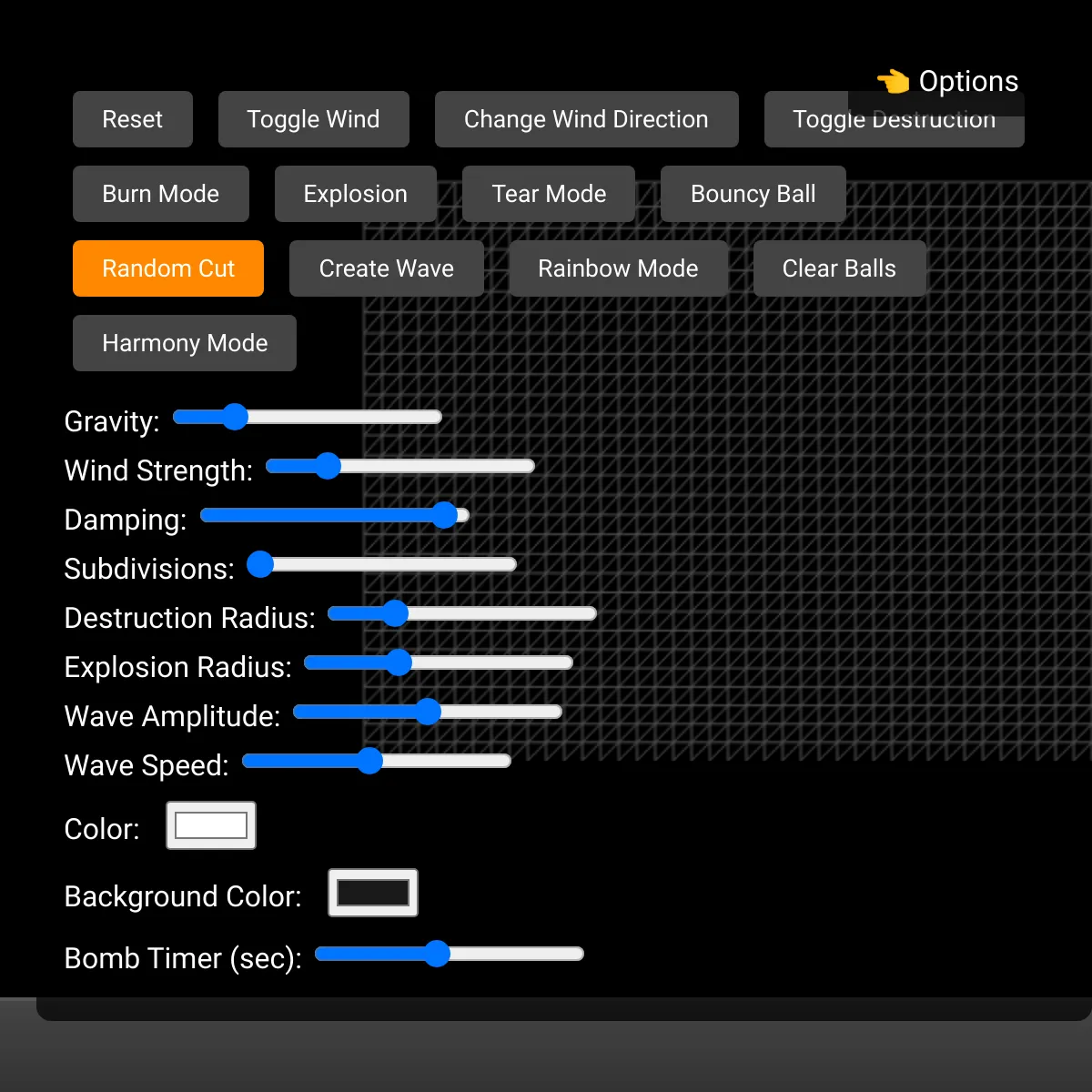The width and height of the screenshot is (1092, 1092).
Task: Select the Bouncy Ball button
Action: (x=753, y=194)
